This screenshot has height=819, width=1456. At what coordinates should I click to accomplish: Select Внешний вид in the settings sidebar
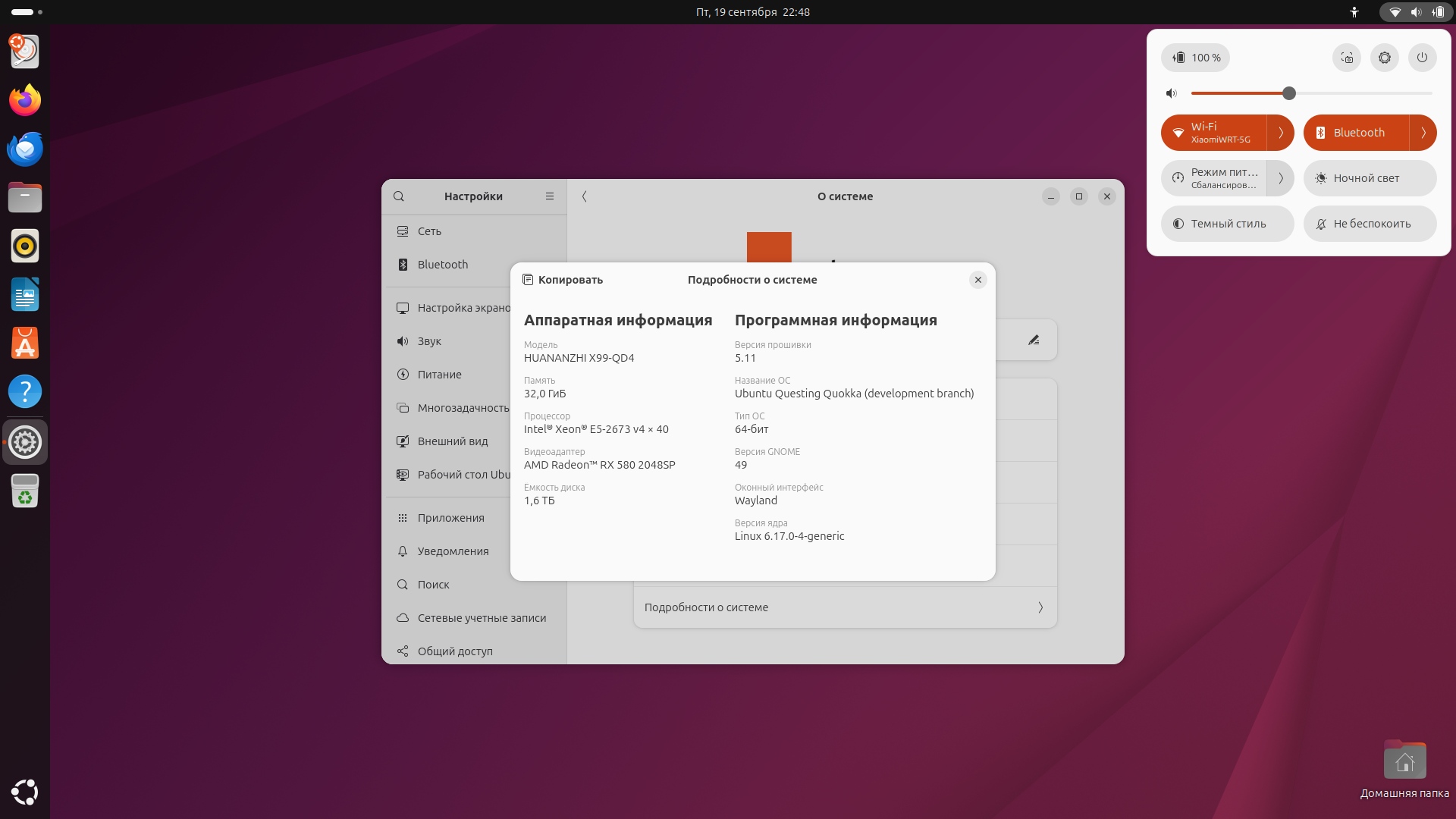(448, 441)
